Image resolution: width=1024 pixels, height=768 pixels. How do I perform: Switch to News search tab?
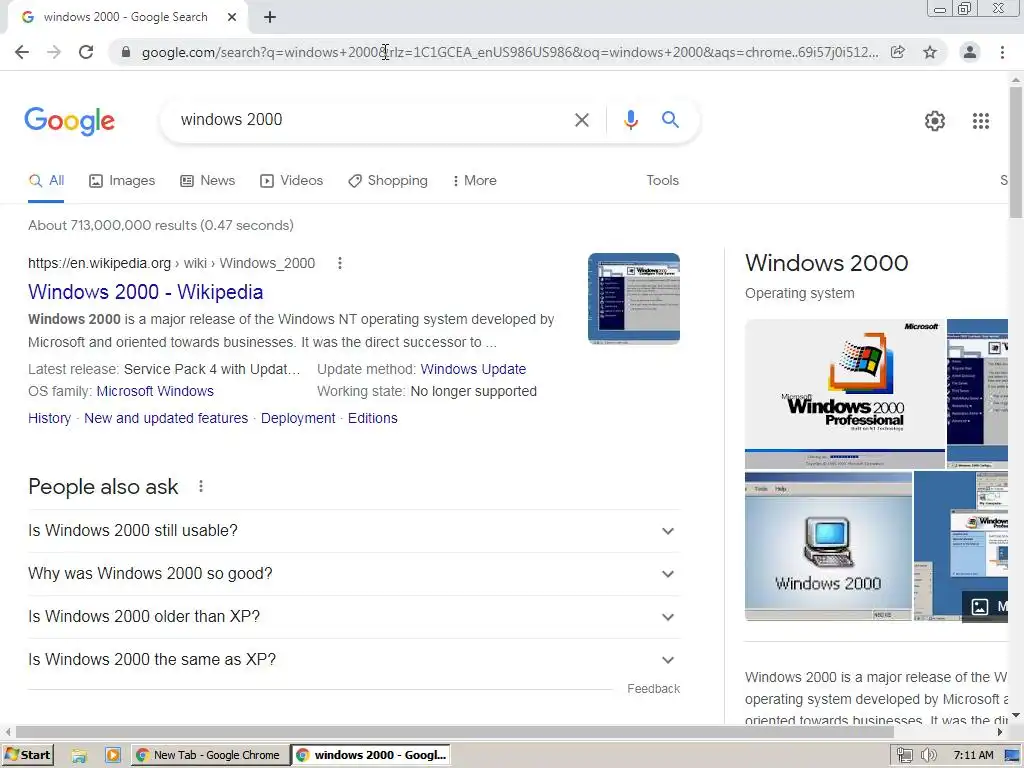[208, 181]
